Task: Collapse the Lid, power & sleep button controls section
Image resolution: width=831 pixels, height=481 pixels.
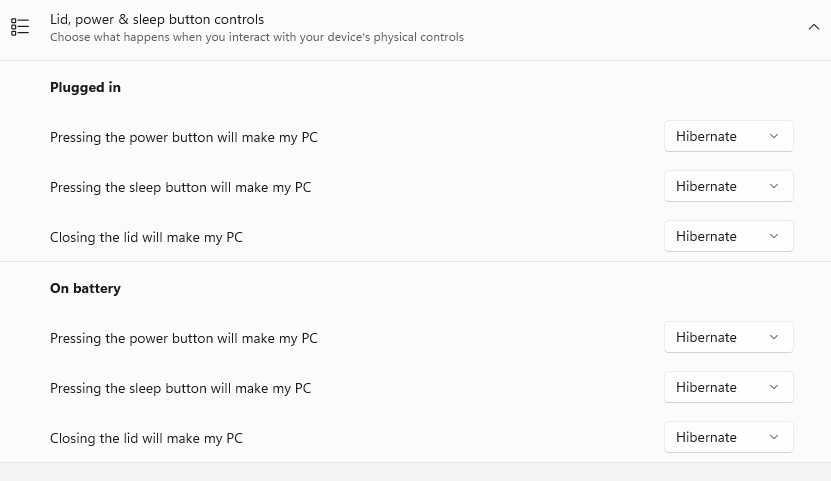Action: pyautogui.click(x=814, y=27)
